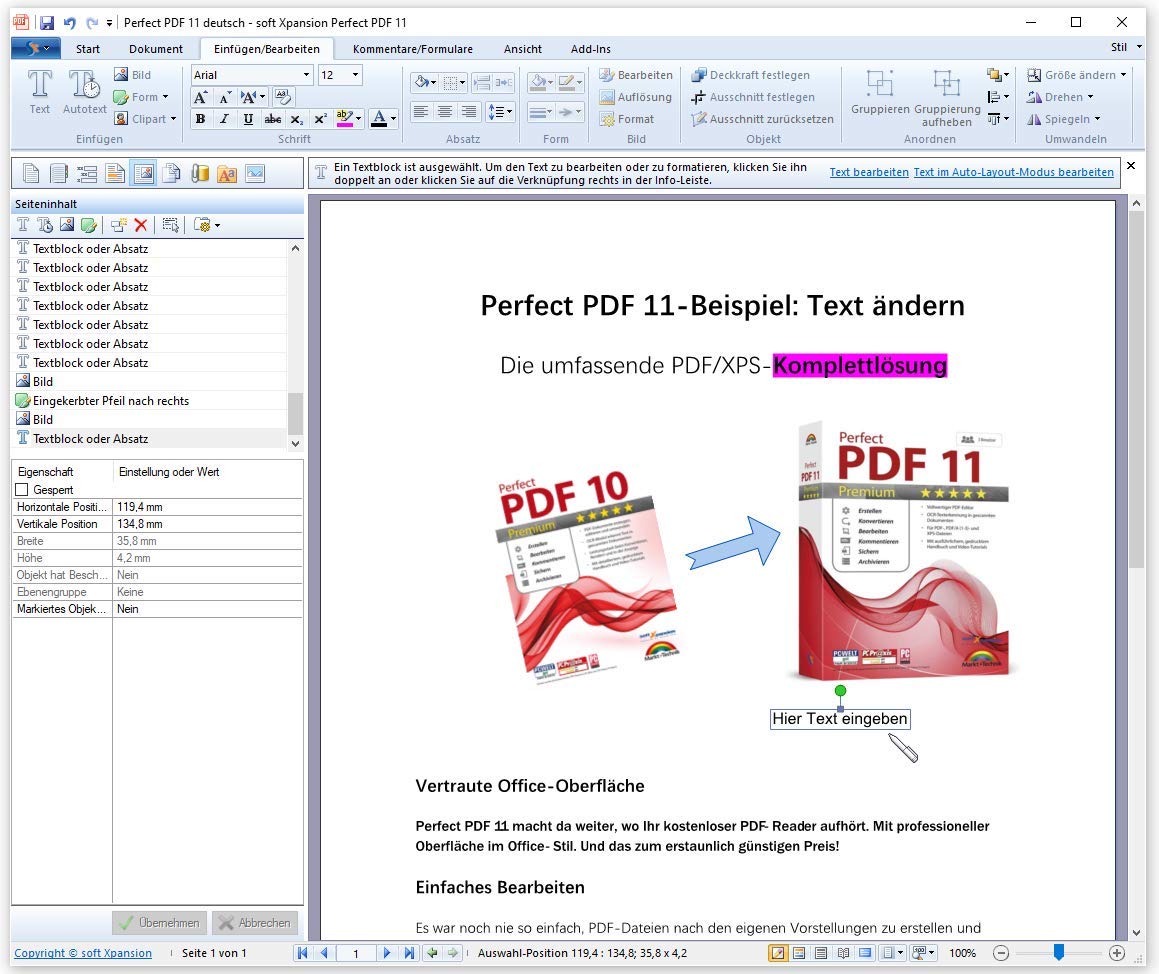1159x974 pixels.
Task: Open the attachments panel with the paperclip icon
Action: tap(200, 174)
